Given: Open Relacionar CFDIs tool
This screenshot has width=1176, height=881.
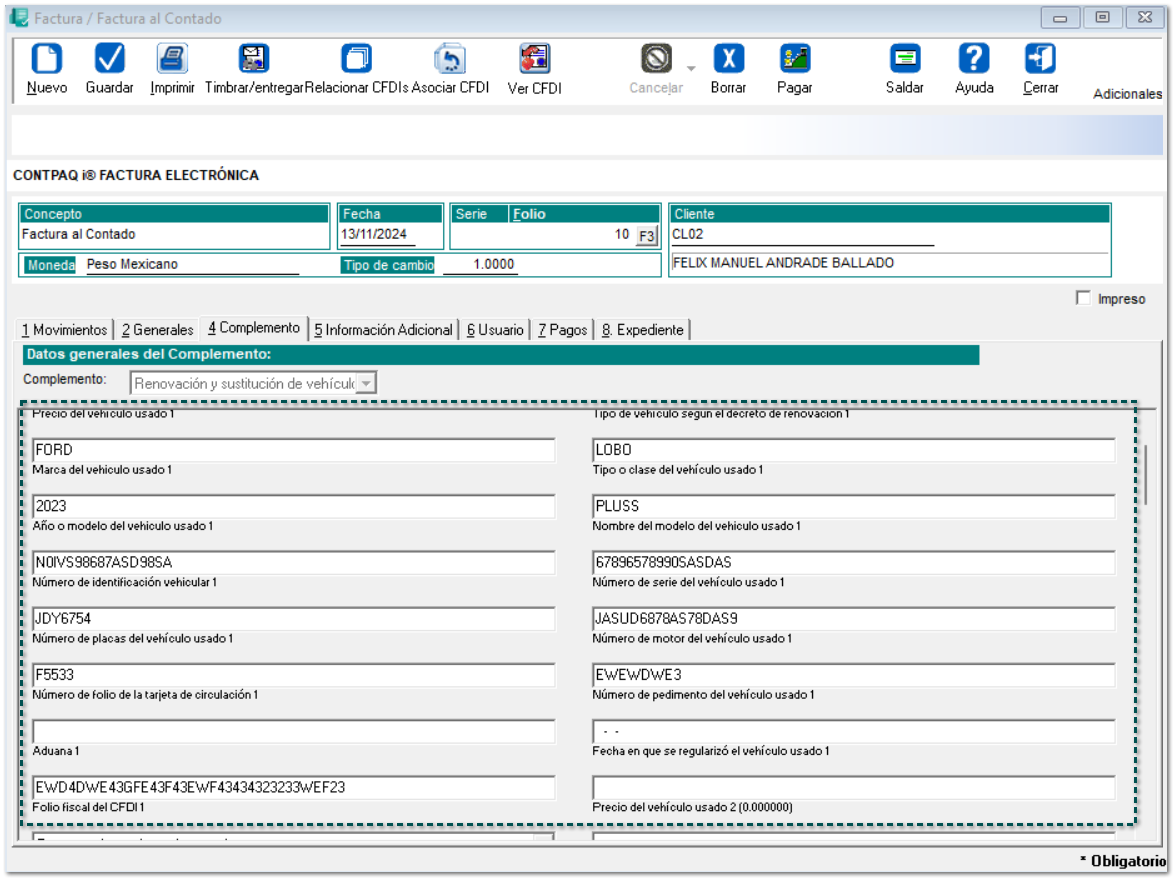Looking at the screenshot, I should pos(356,60).
